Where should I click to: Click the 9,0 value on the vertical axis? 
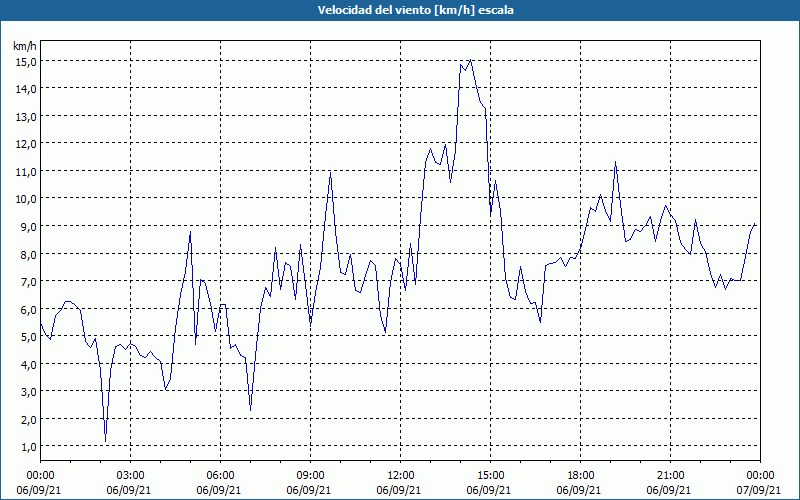[28, 227]
